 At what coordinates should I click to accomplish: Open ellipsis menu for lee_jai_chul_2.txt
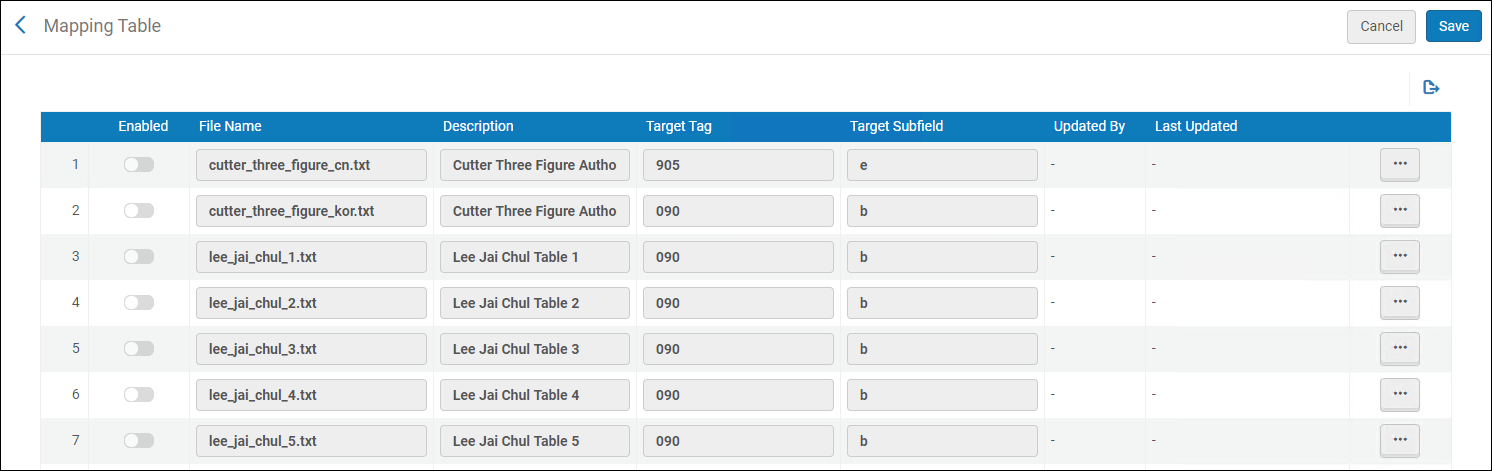click(1400, 303)
